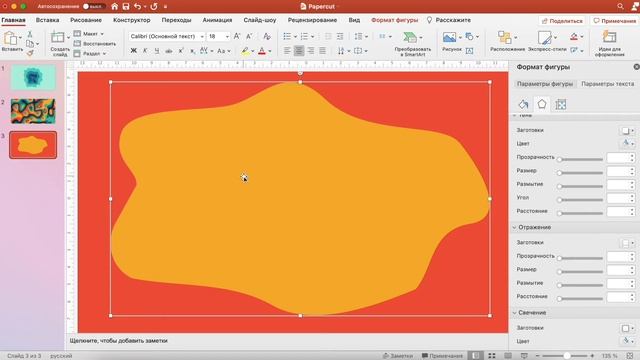This screenshot has width=640, height=360.
Task: Clear all text formatting icon
Action: (267, 36)
